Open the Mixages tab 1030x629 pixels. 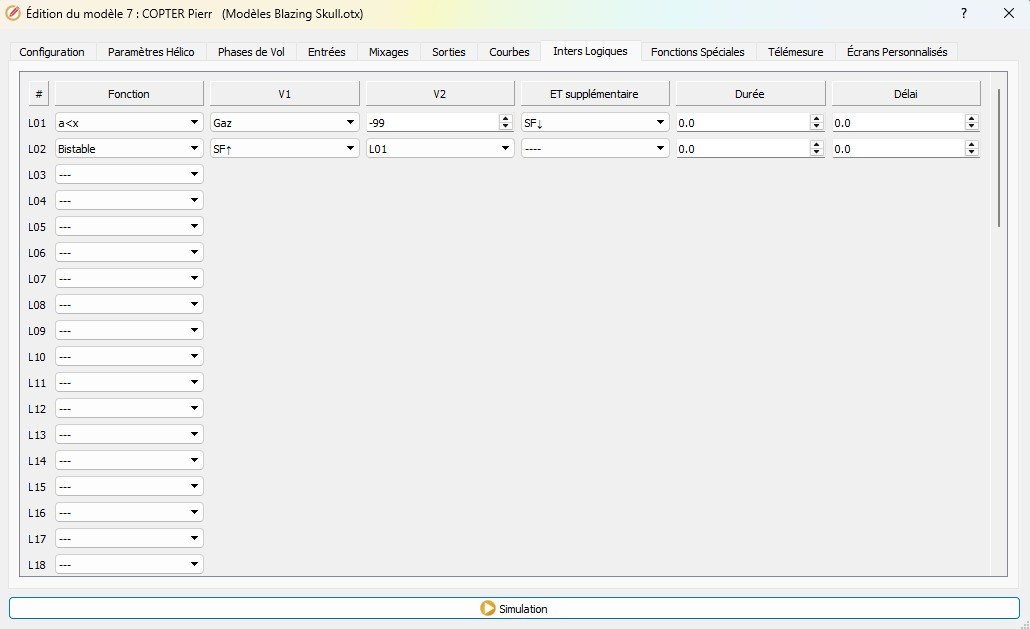pyautogui.click(x=388, y=52)
